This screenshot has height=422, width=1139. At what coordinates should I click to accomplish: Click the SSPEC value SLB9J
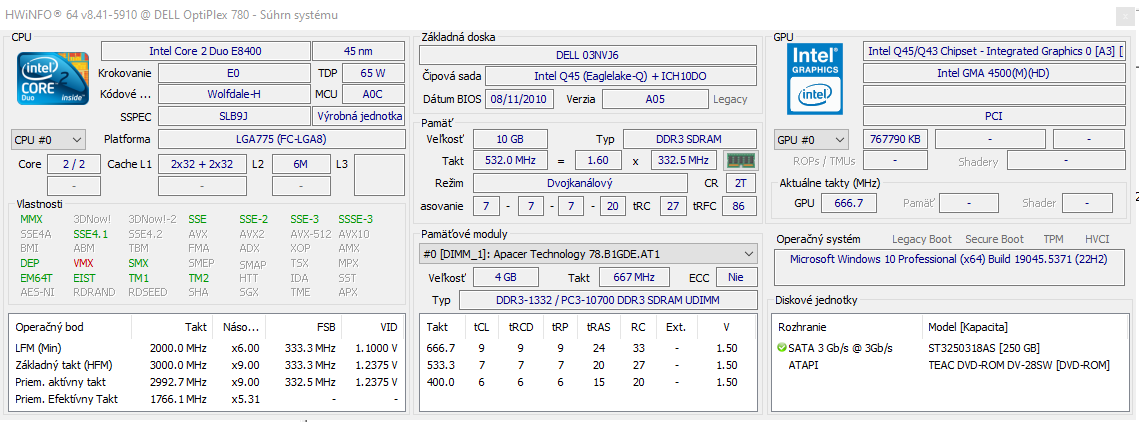pos(235,115)
